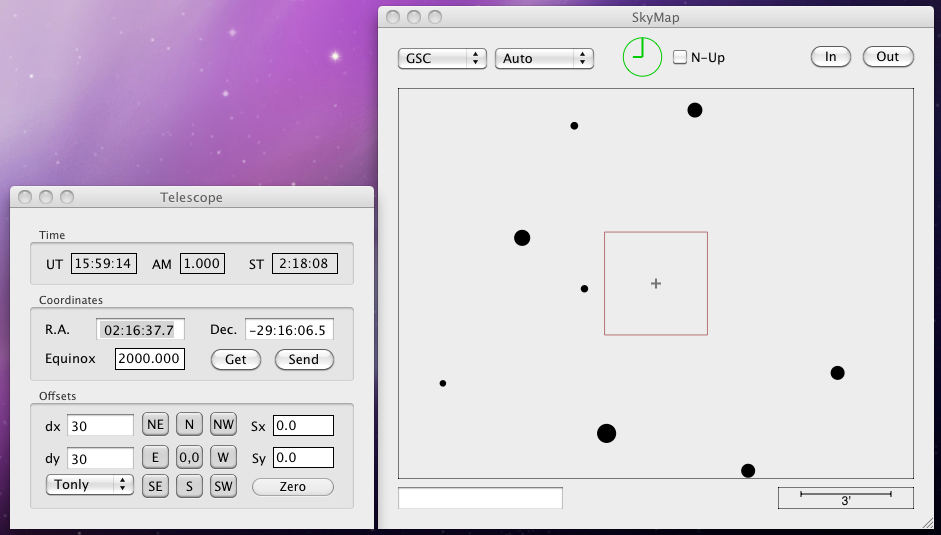Image resolution: width=941 pixels, height=535 pixels.
Task: Click the Send coordinates button
Action: [x=304, y=359]
